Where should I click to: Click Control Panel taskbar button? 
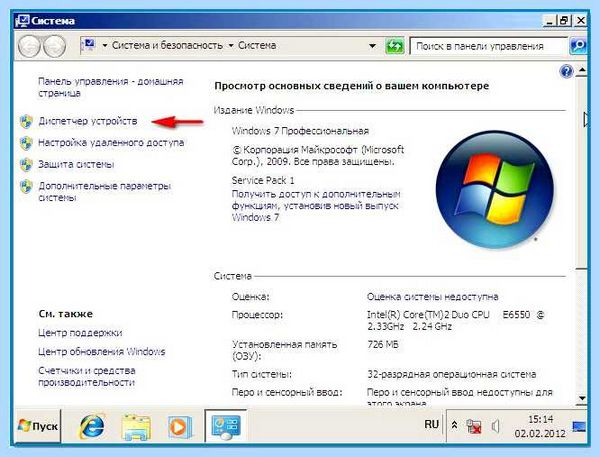point(226,426)
